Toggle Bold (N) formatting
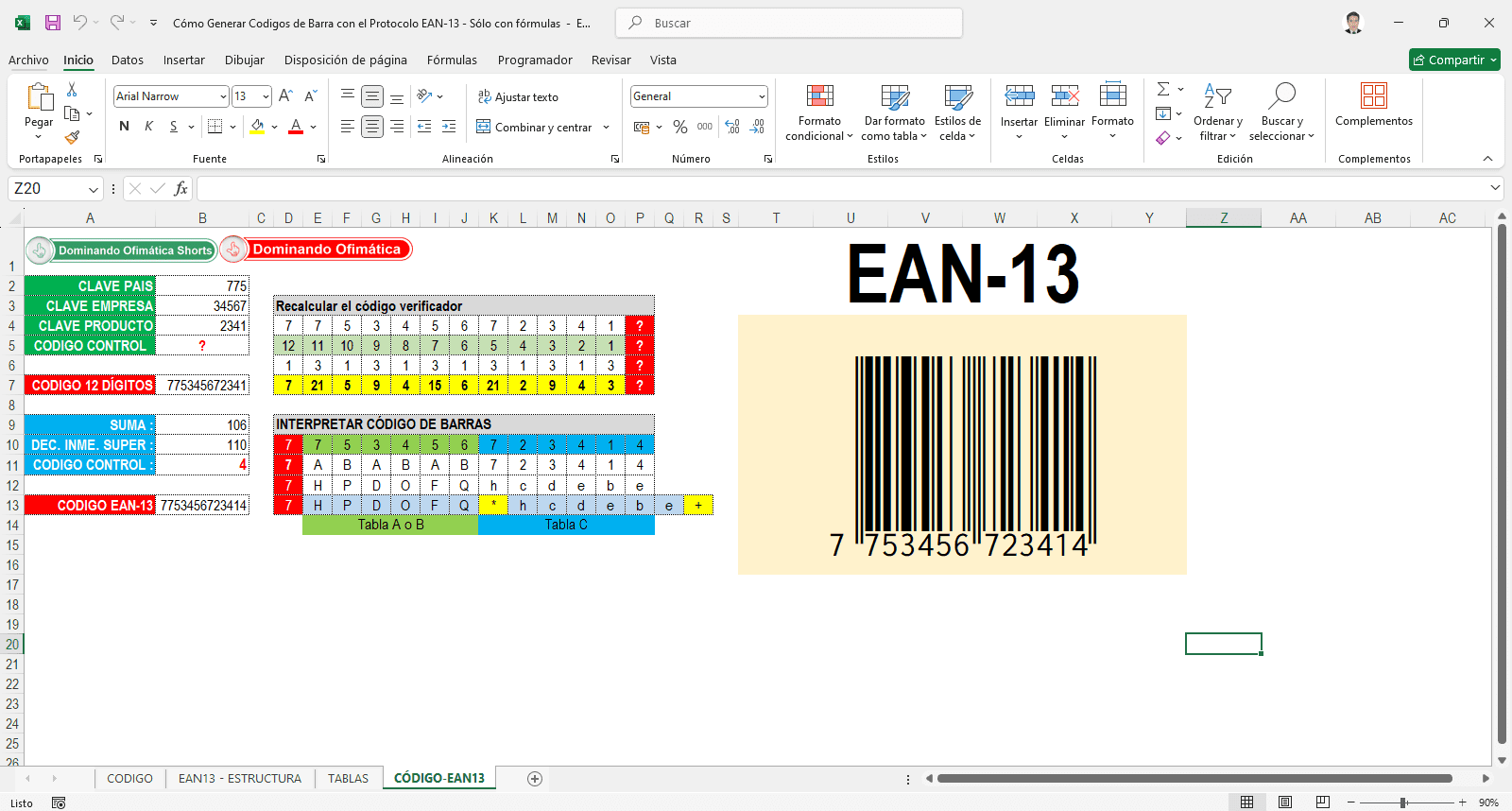 pyautogui.click(x=124, y=127)
